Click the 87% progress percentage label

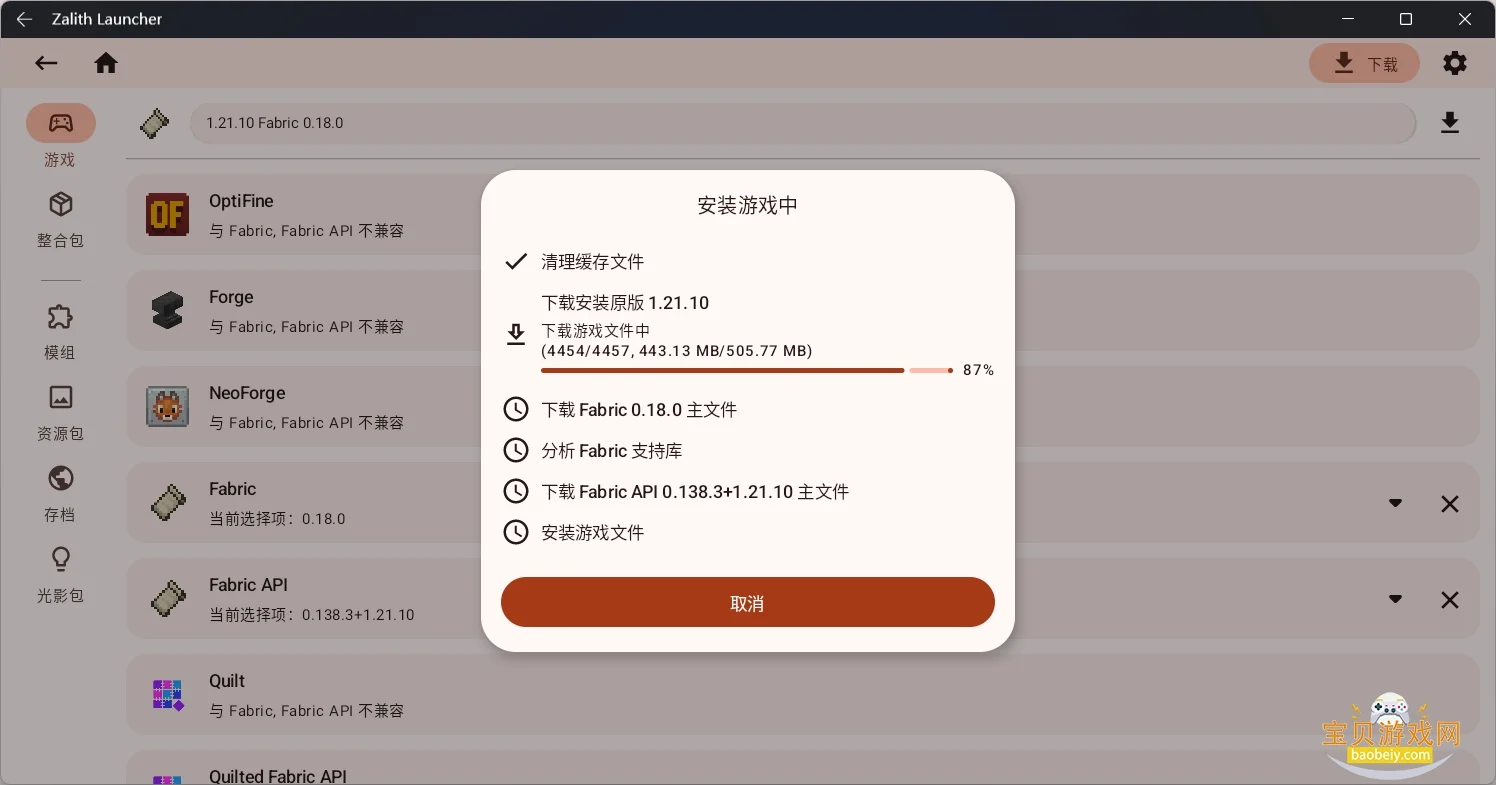(x=978, y=370)
